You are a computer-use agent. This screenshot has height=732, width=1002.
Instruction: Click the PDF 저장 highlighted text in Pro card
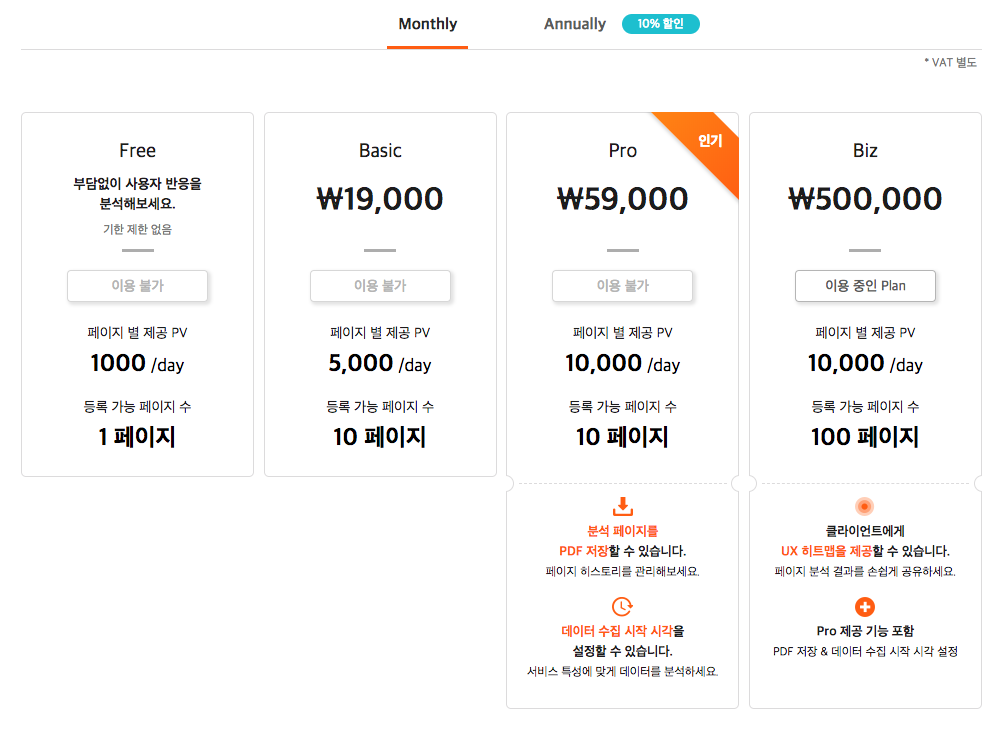pyautogui.click(x=583, y=551)
